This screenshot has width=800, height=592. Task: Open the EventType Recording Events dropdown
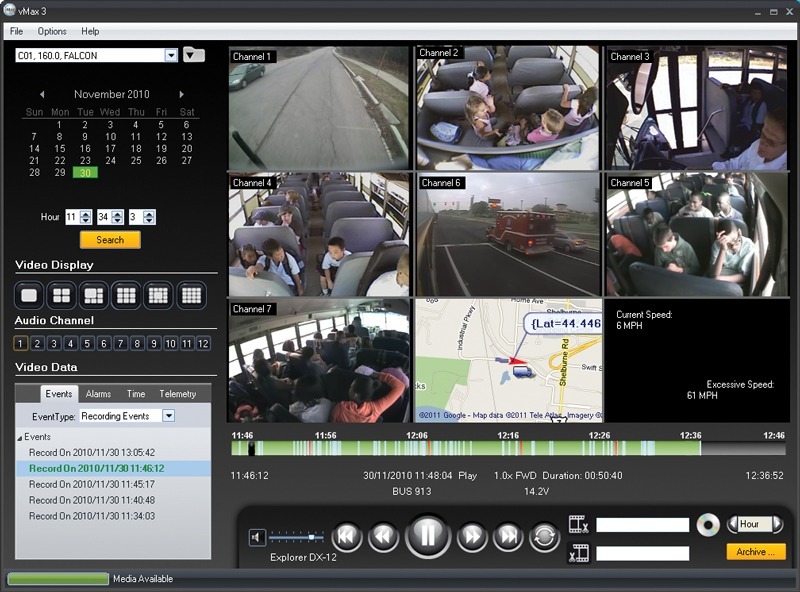(x=169, y=415)
